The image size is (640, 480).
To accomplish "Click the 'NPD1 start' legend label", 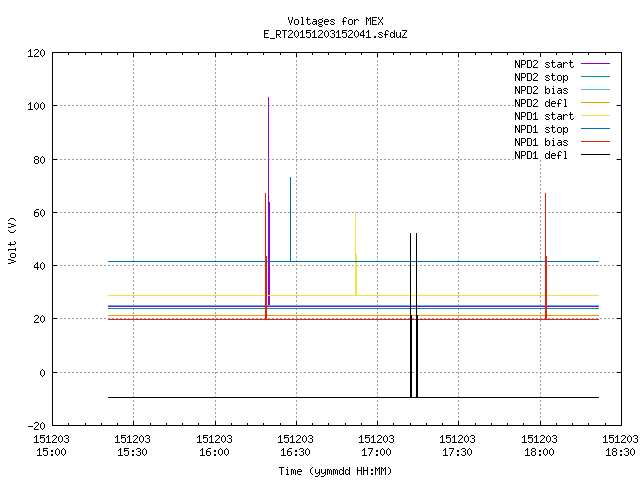I will [x=544, y=116].
